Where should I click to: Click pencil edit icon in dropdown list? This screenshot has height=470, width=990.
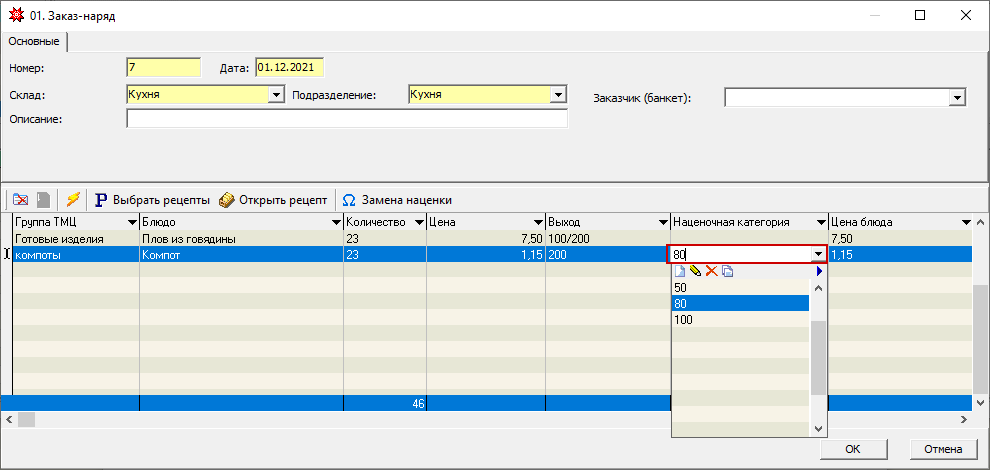(696, 271)
